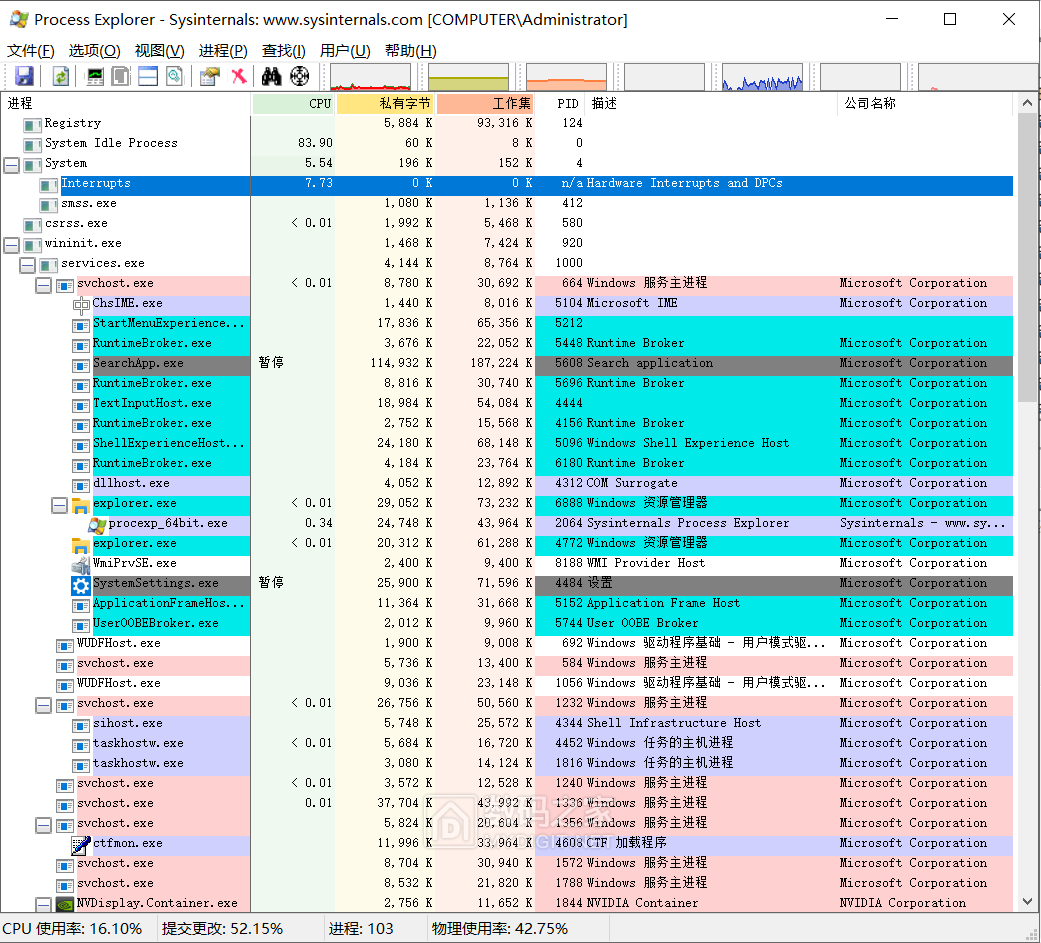Select the System Idle Process row
This screenshot has width=1041, height=943.
[507, 144]
